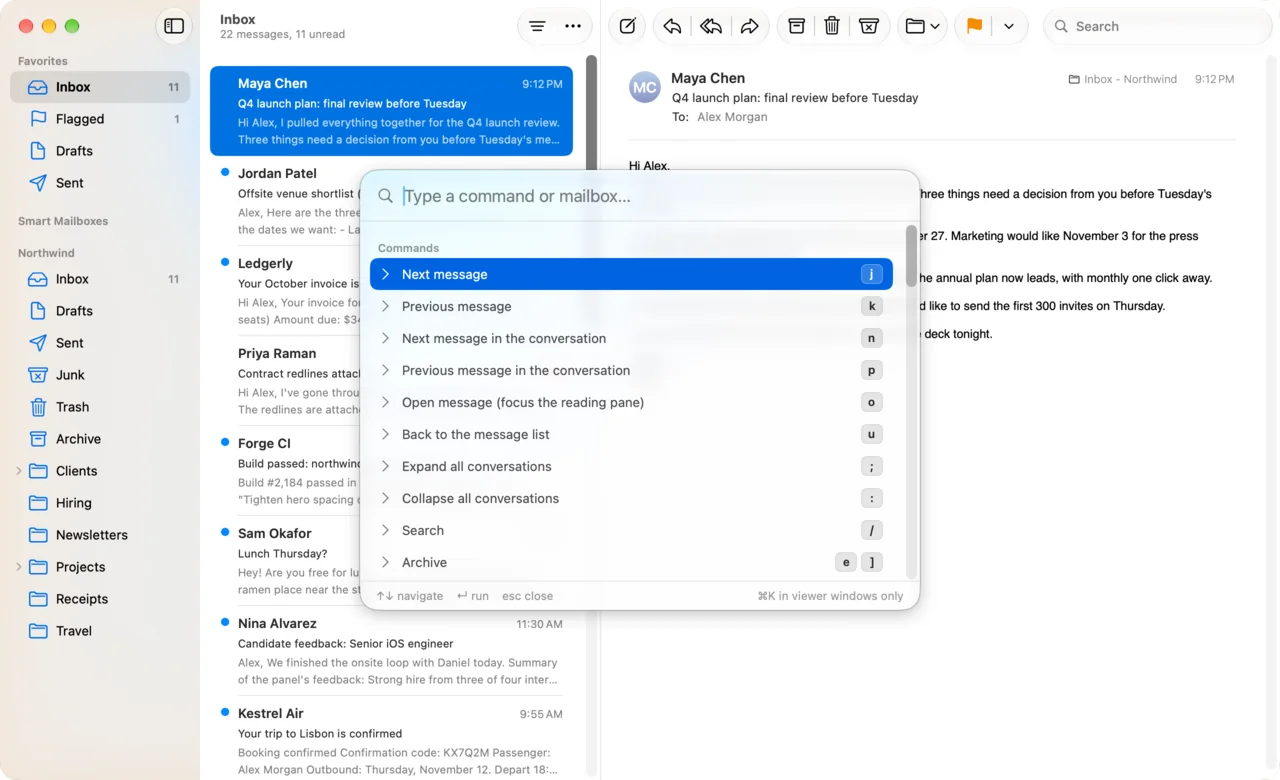Select Back to the message list command
Screen dimensions: 1280x780
pos(631,434)
